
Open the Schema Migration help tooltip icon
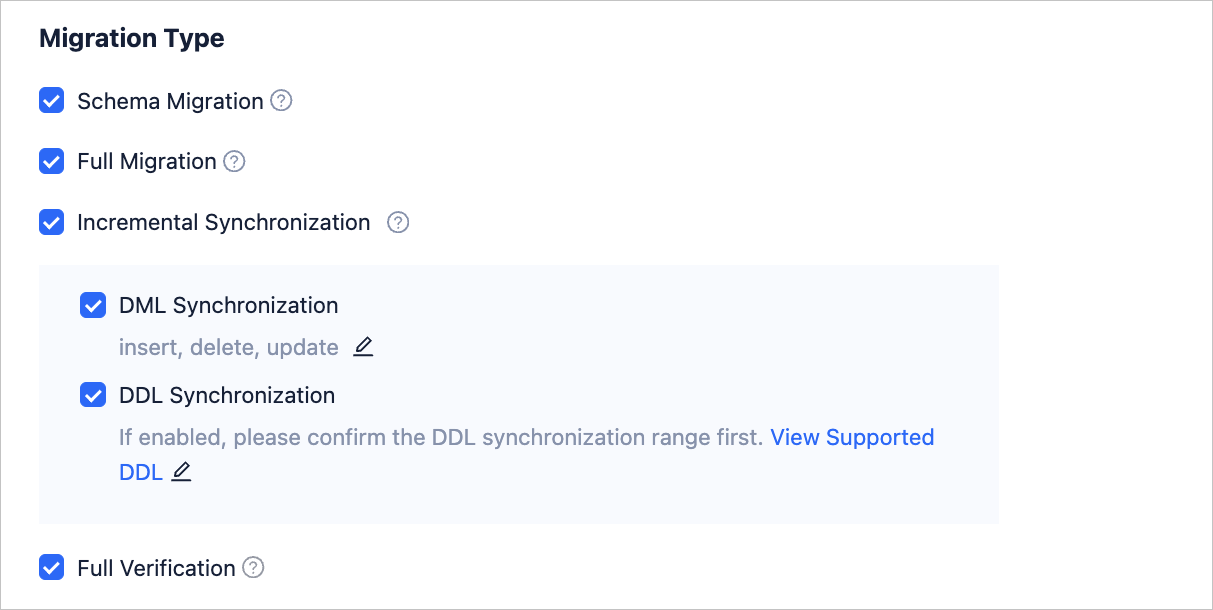tap(282, 101)
